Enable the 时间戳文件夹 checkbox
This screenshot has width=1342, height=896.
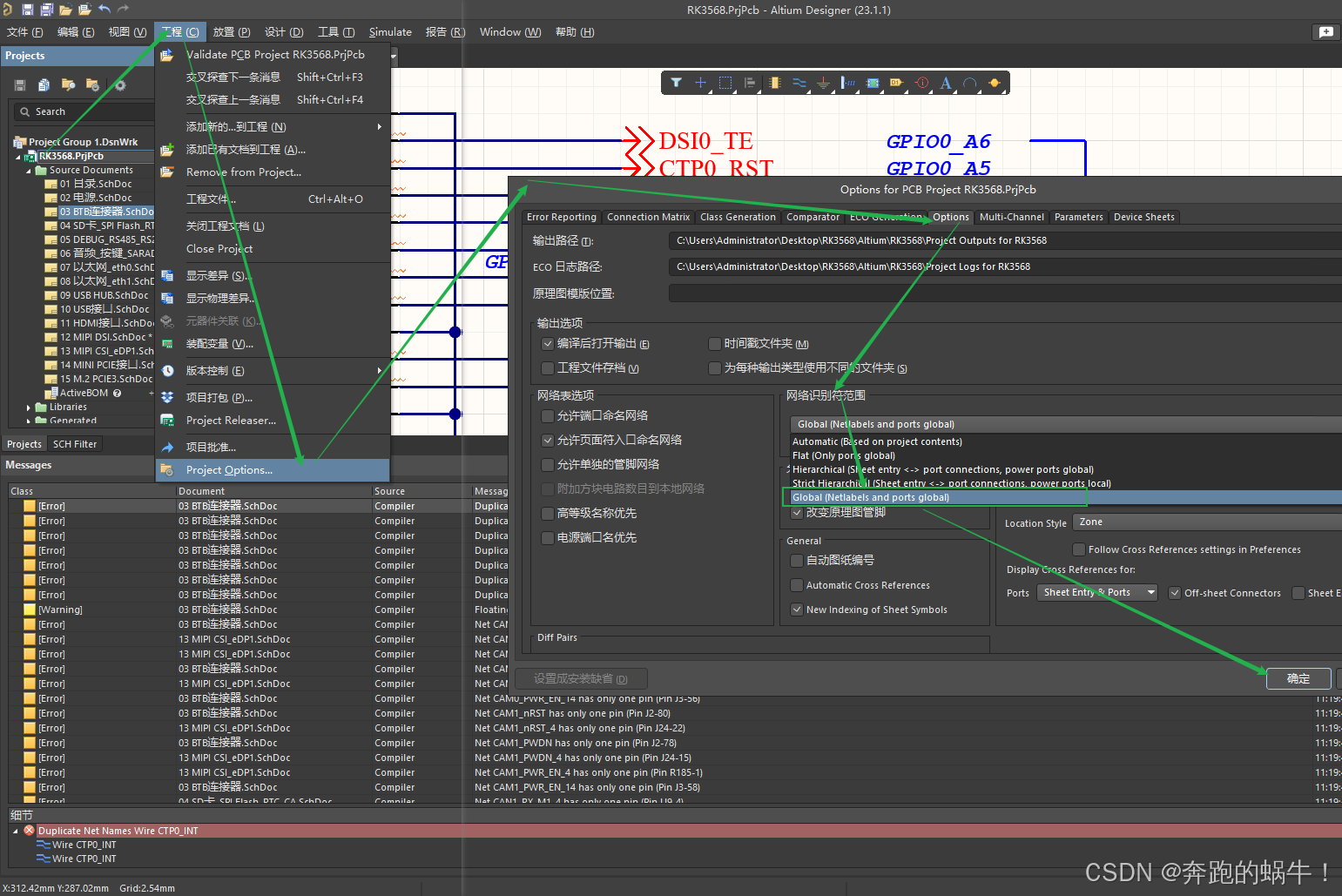pyautogui.click(x=715, y=343)
